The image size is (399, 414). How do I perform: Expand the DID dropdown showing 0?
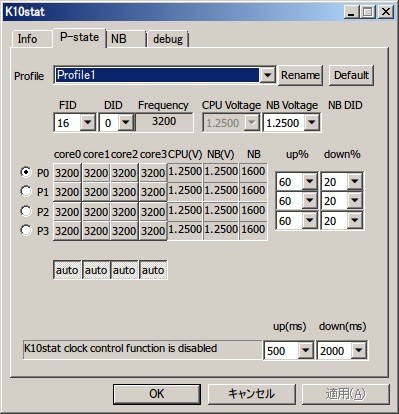click(x=126, y=122)
